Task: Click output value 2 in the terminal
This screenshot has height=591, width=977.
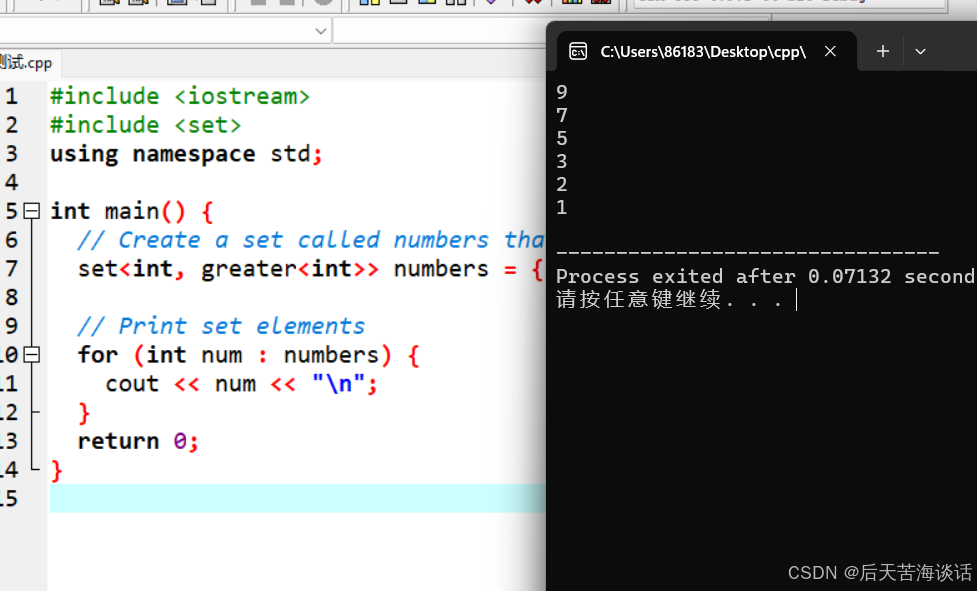Action: pyautogui.click(x=561, y=184)
